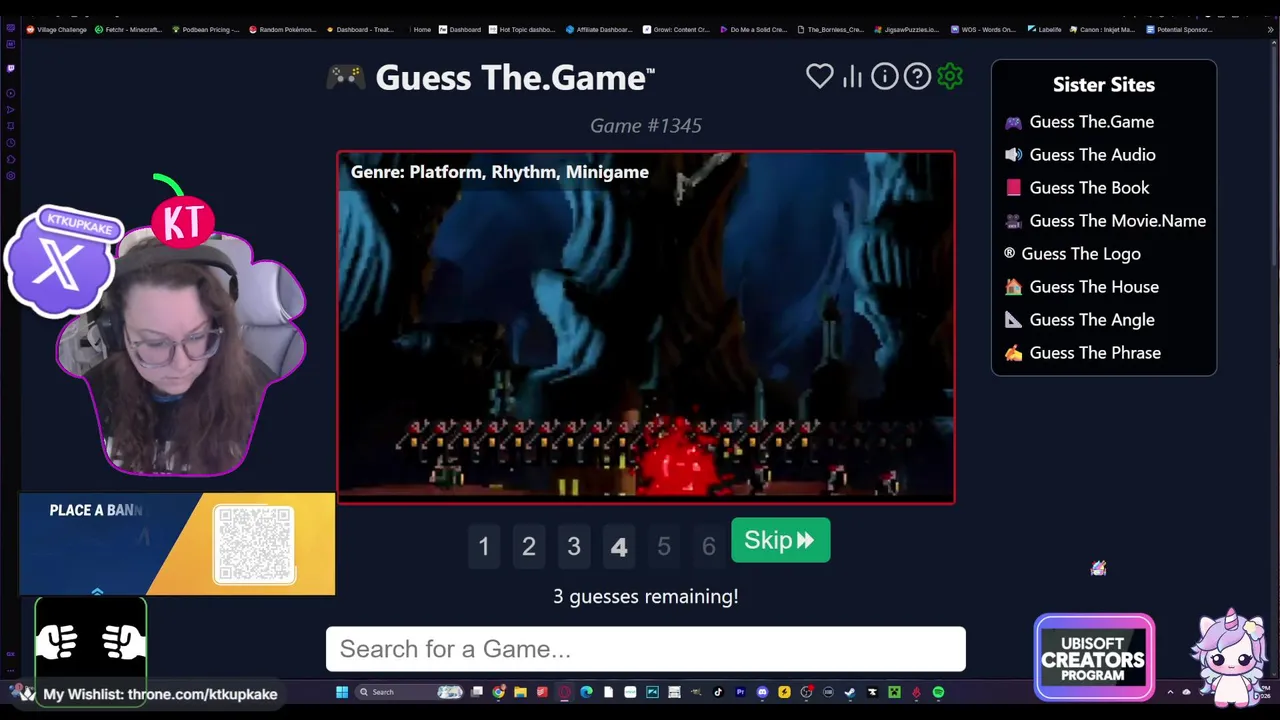Open Discord from taskbar
The image size is (1280, 720).
[762, 692]
